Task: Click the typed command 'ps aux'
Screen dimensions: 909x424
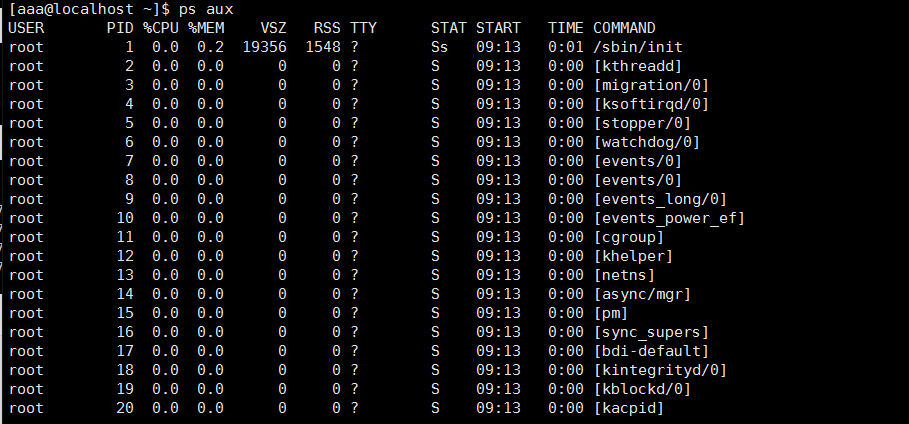Action: click(206, 9)
